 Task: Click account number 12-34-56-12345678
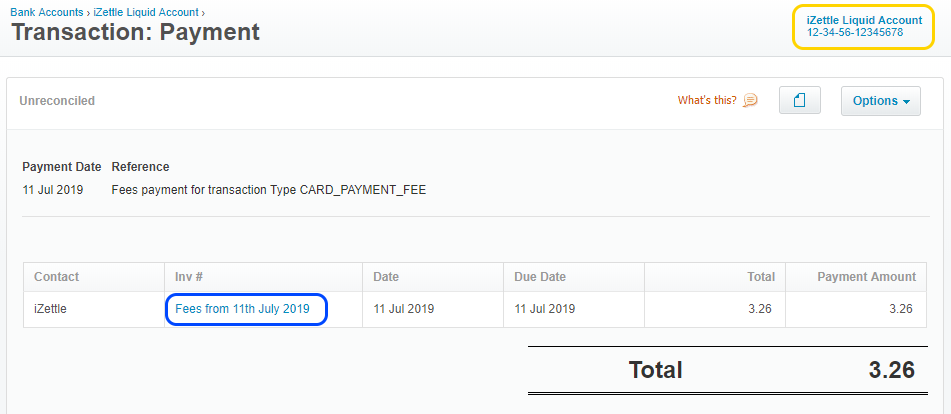[x=855, y=33]
